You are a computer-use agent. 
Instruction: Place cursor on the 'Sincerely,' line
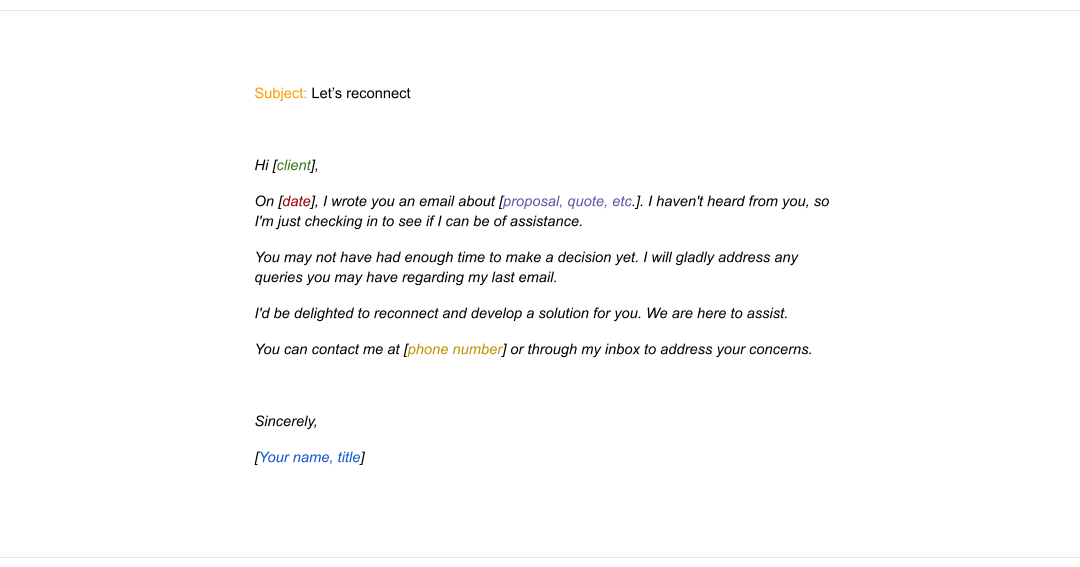(x=286, y=422)
